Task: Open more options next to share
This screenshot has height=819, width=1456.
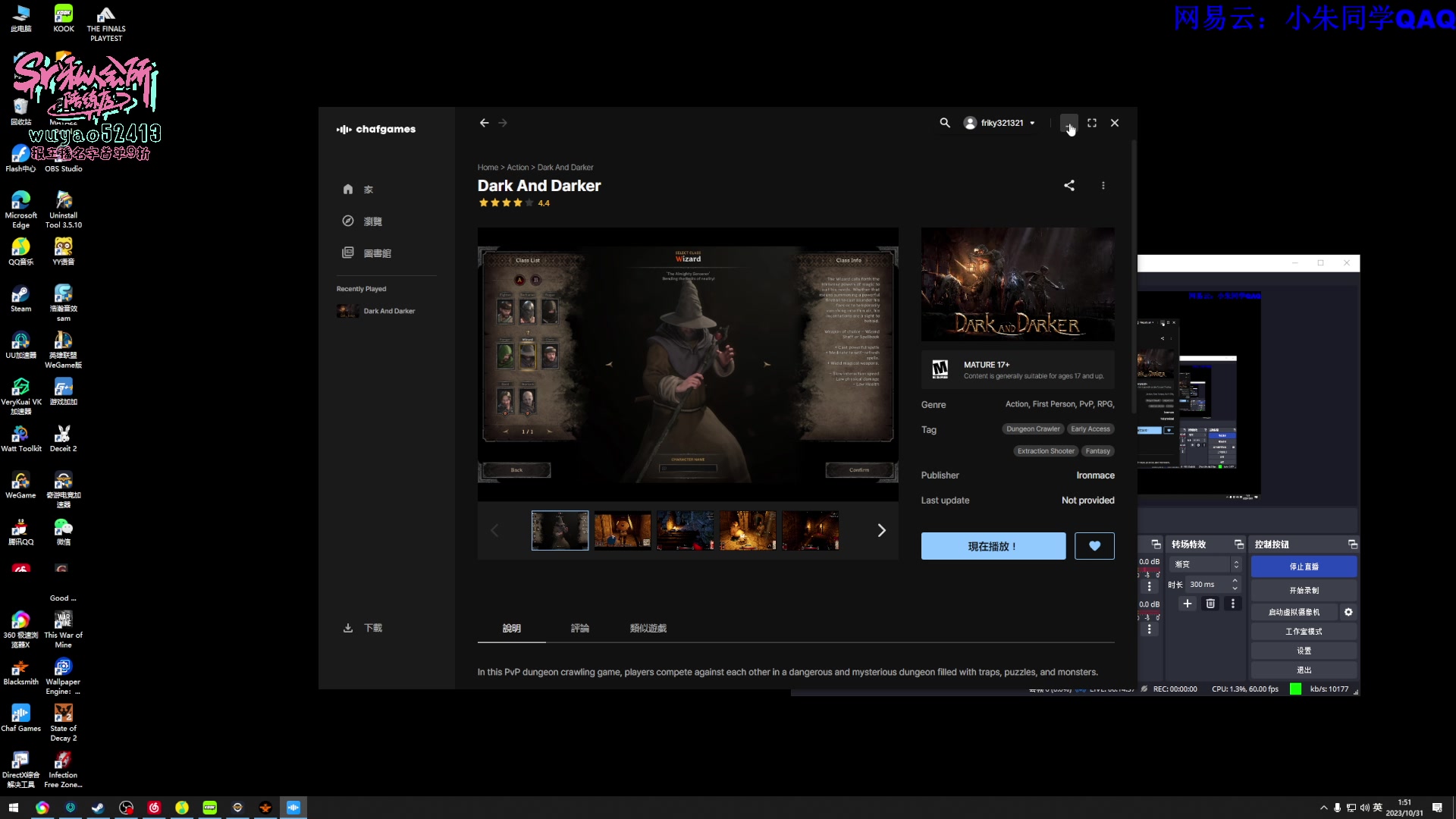Action: pyautogui.click(x=1103, y=185)
